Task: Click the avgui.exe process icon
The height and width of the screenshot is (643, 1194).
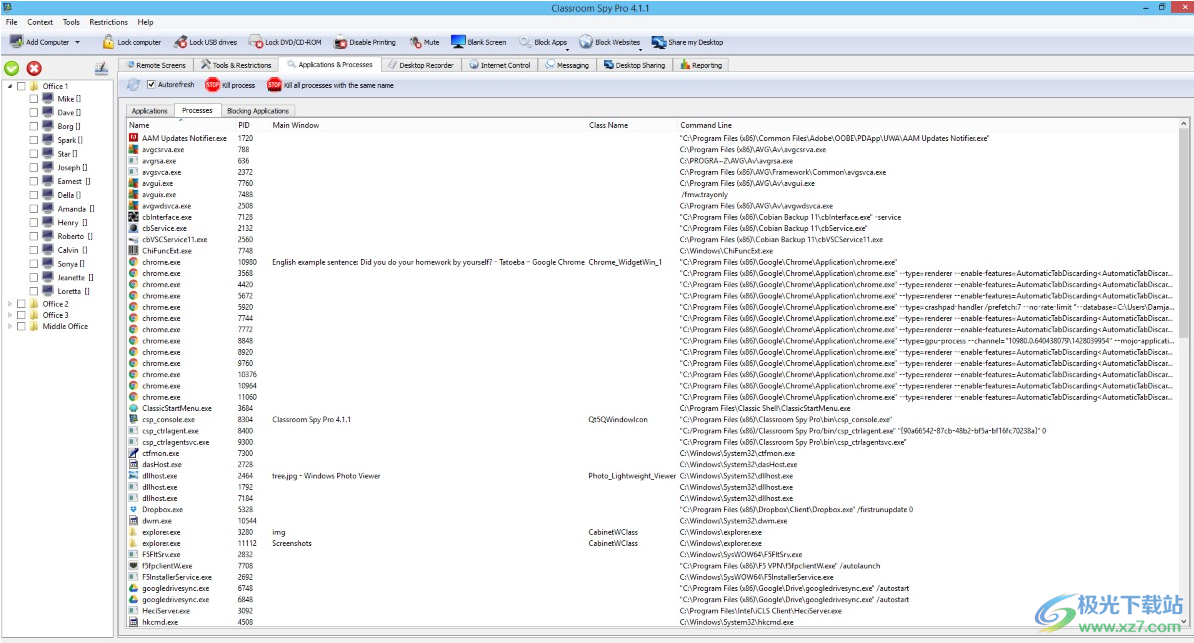Action: click(133, 183)
